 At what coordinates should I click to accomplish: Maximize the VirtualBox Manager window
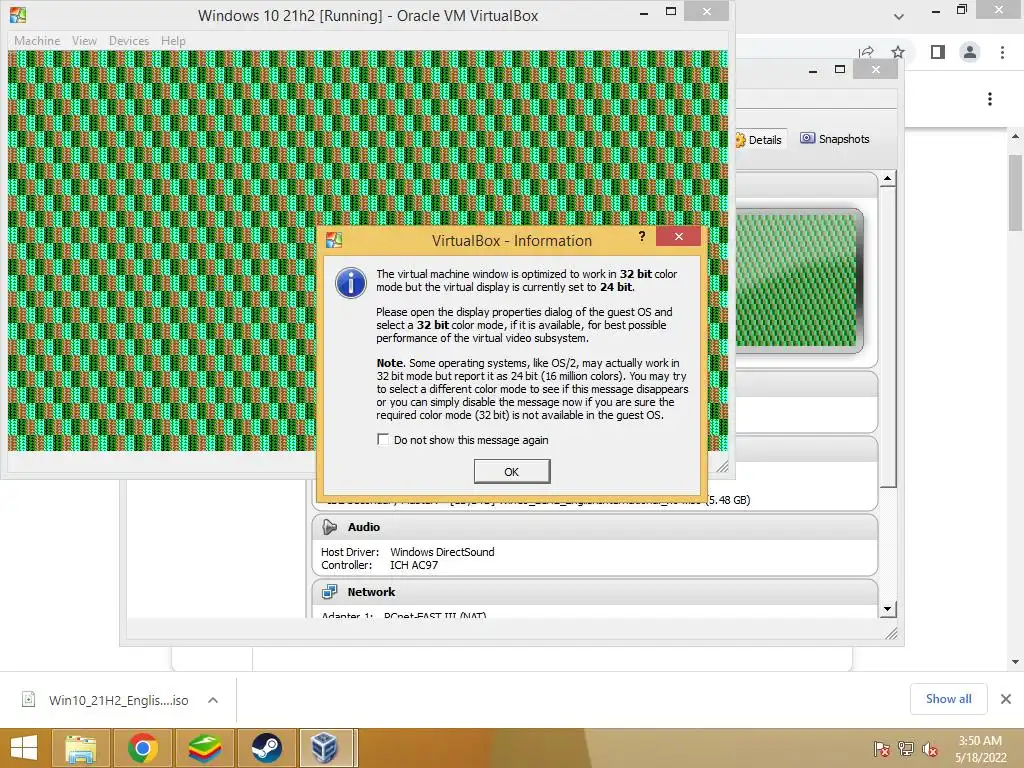click(840, 69)
